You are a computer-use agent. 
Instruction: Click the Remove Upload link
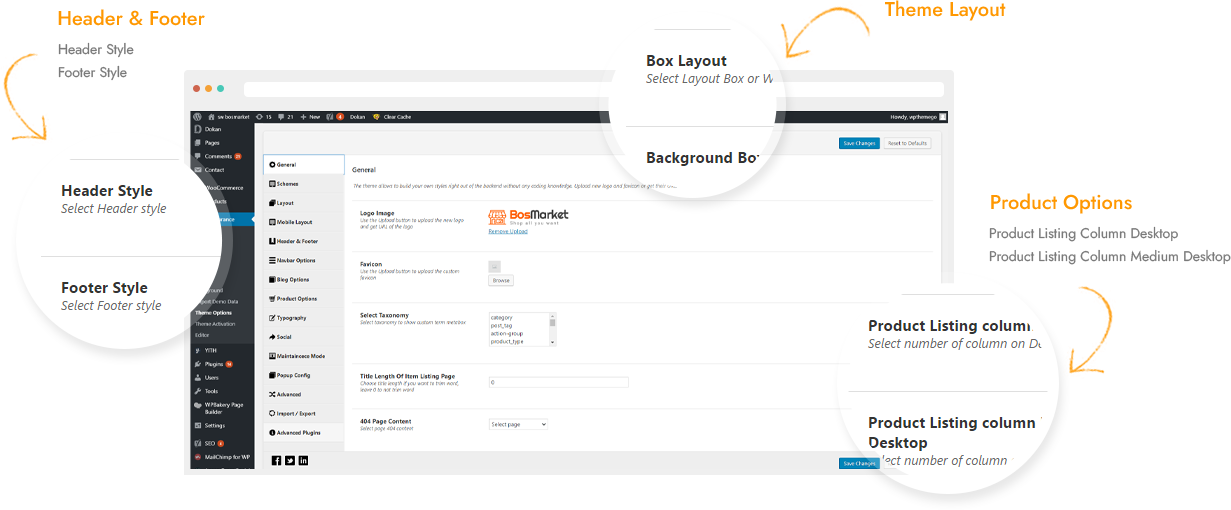coord(508,231)
